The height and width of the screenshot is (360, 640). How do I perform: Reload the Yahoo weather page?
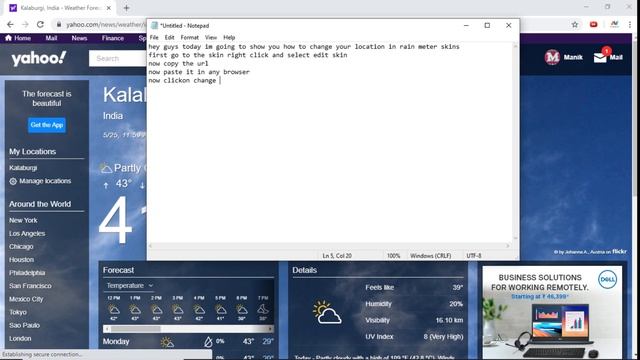[x=40, y=24]
